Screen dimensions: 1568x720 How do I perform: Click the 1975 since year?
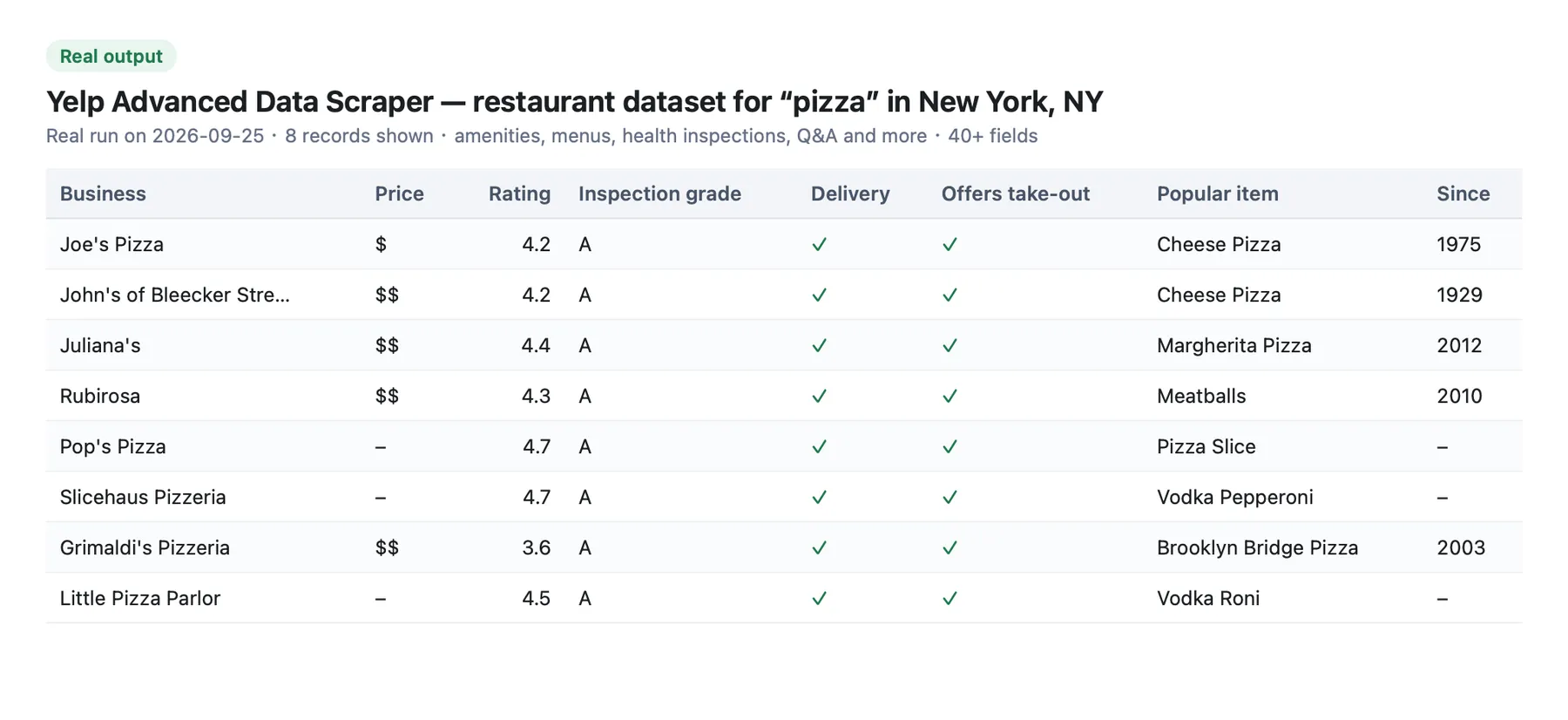coord(1458,244)
